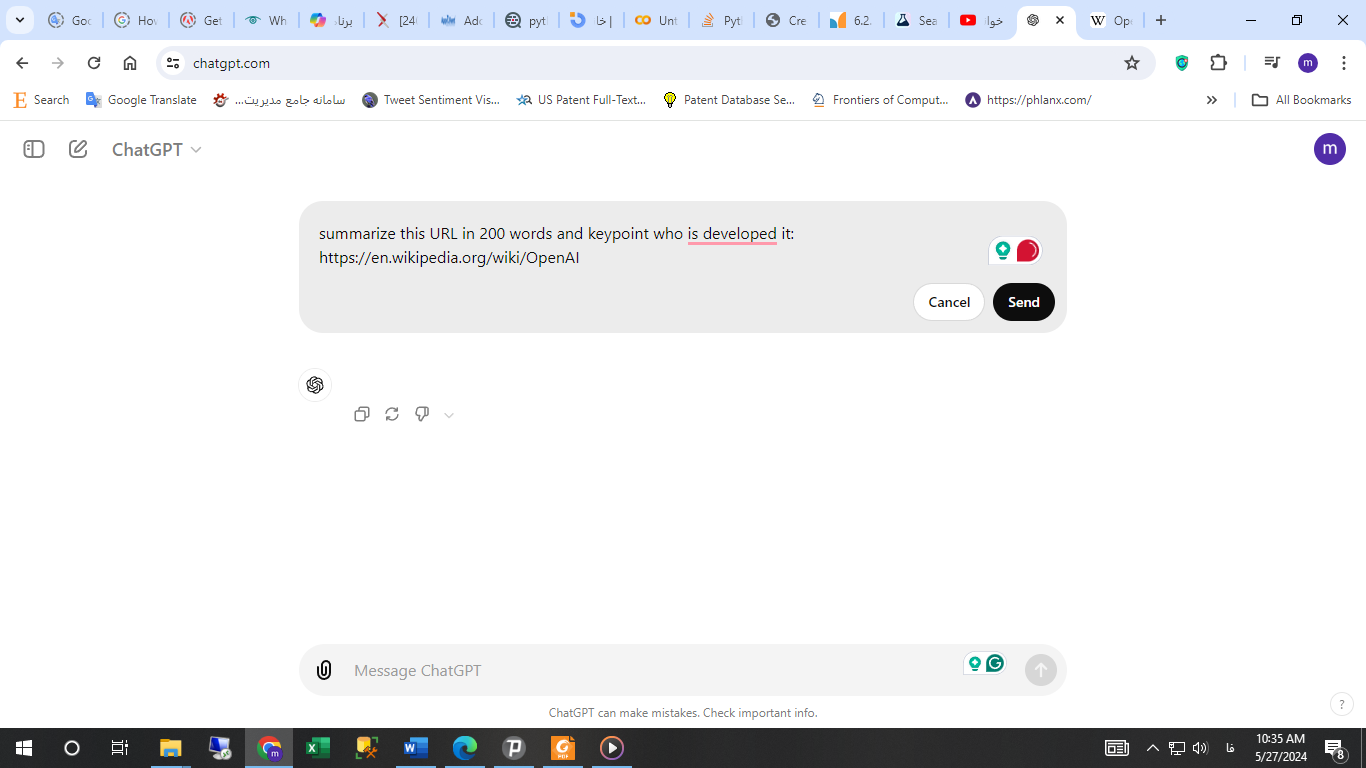Bookmark this page with the star icon

coord(1132,63)
